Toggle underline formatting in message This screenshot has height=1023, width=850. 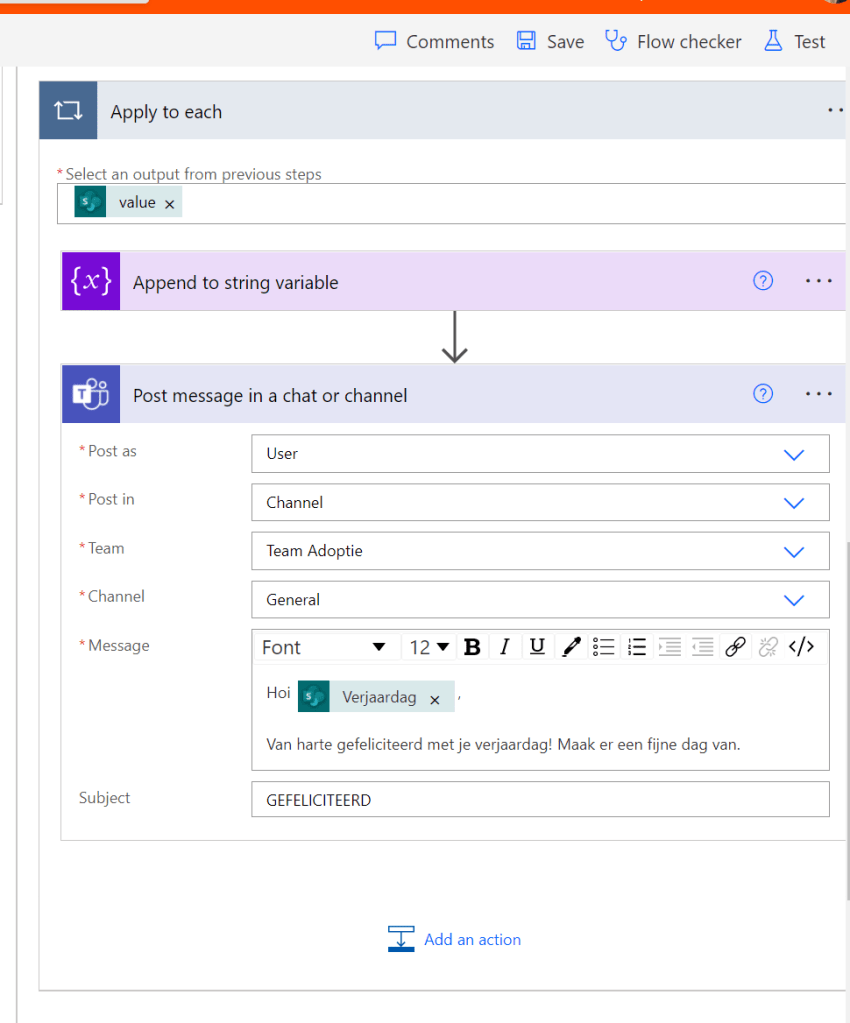point(537,647)
